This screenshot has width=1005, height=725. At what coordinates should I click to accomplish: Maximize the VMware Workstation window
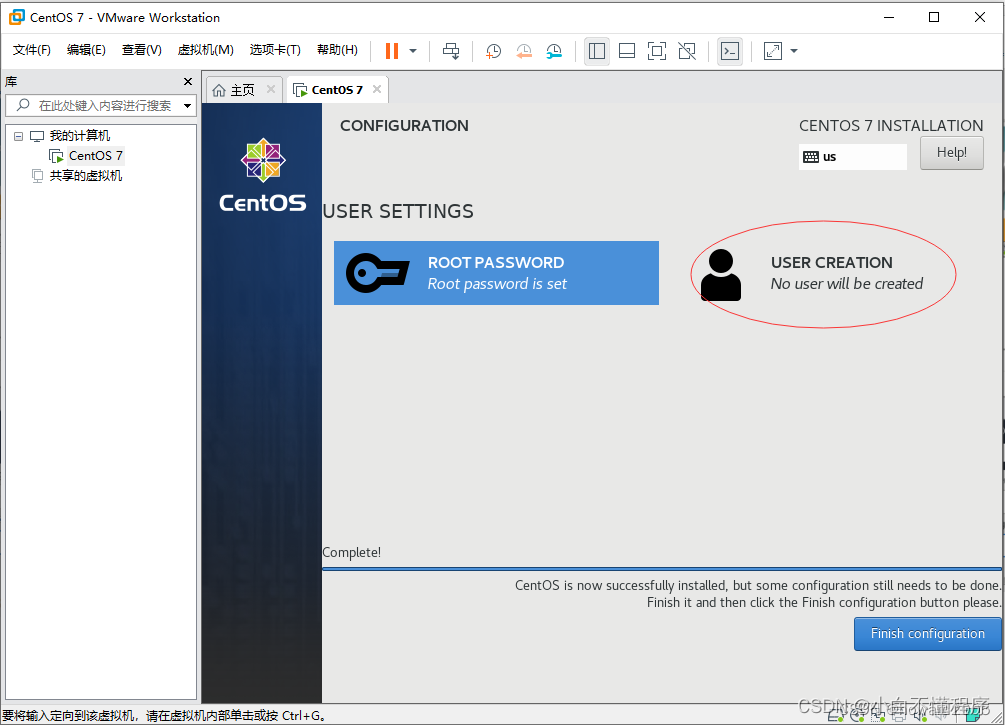pyautogui.click(x=934, y=17)
